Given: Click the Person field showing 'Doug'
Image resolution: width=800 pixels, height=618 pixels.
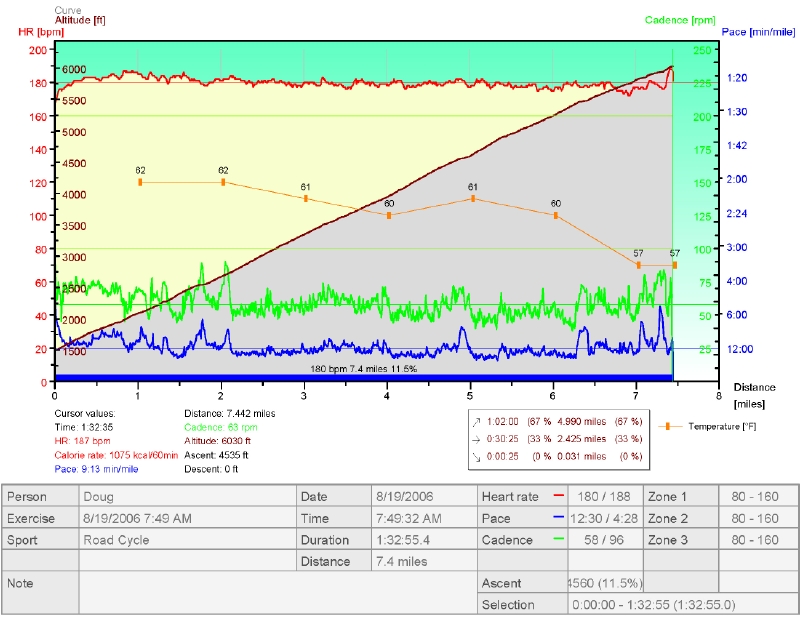Looking at the screenshot, I should point(187,497).
